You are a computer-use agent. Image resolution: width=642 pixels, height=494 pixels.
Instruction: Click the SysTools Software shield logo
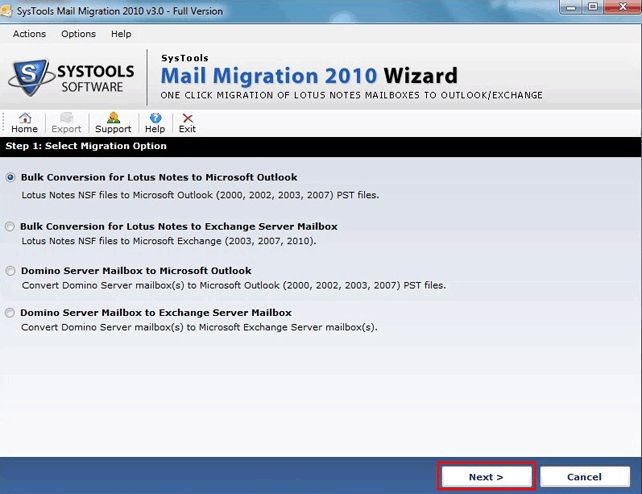point(31,77)
